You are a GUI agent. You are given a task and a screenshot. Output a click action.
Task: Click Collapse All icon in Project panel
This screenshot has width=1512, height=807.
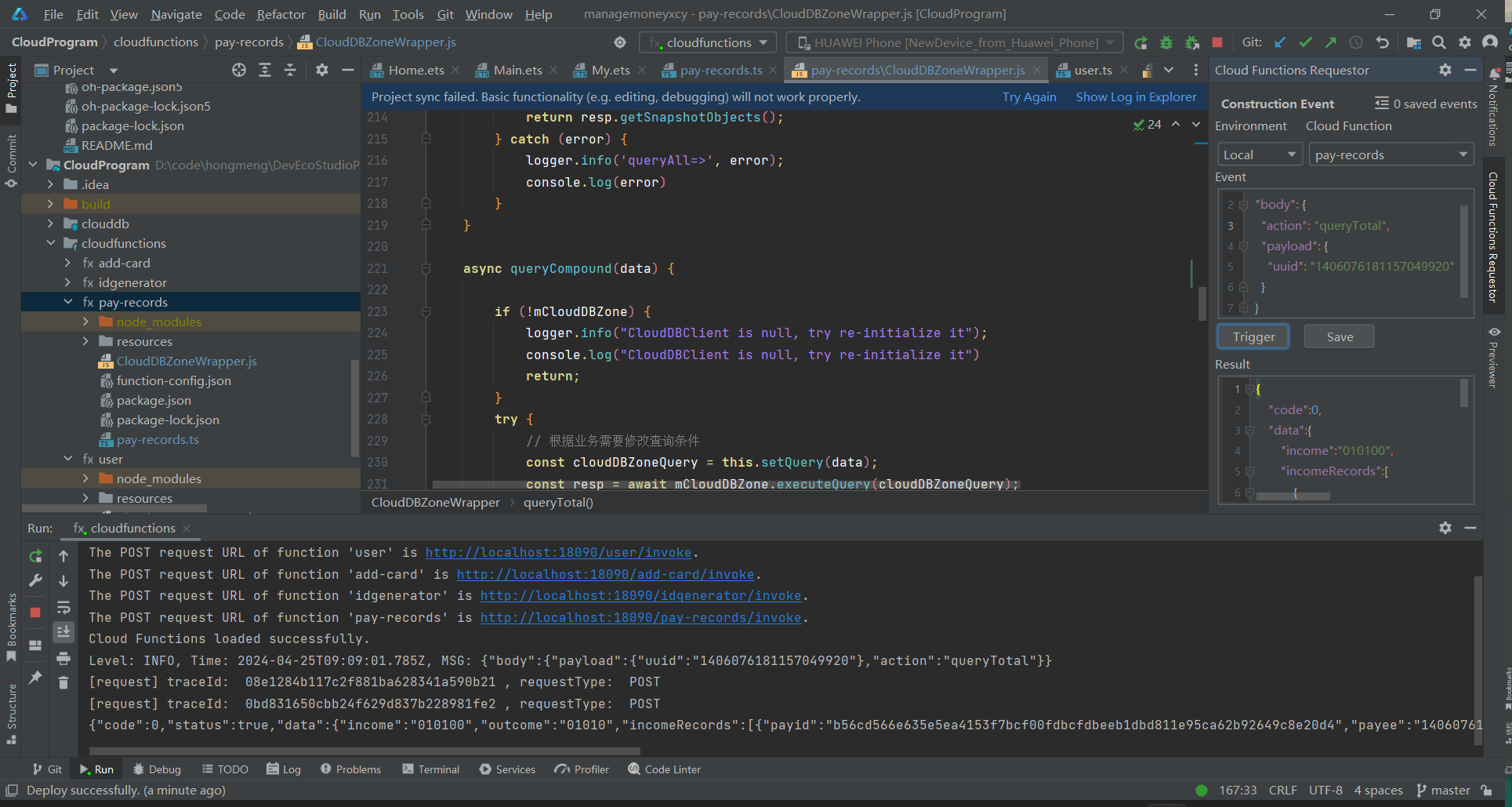pyautogui.click(x=290, y=70)
